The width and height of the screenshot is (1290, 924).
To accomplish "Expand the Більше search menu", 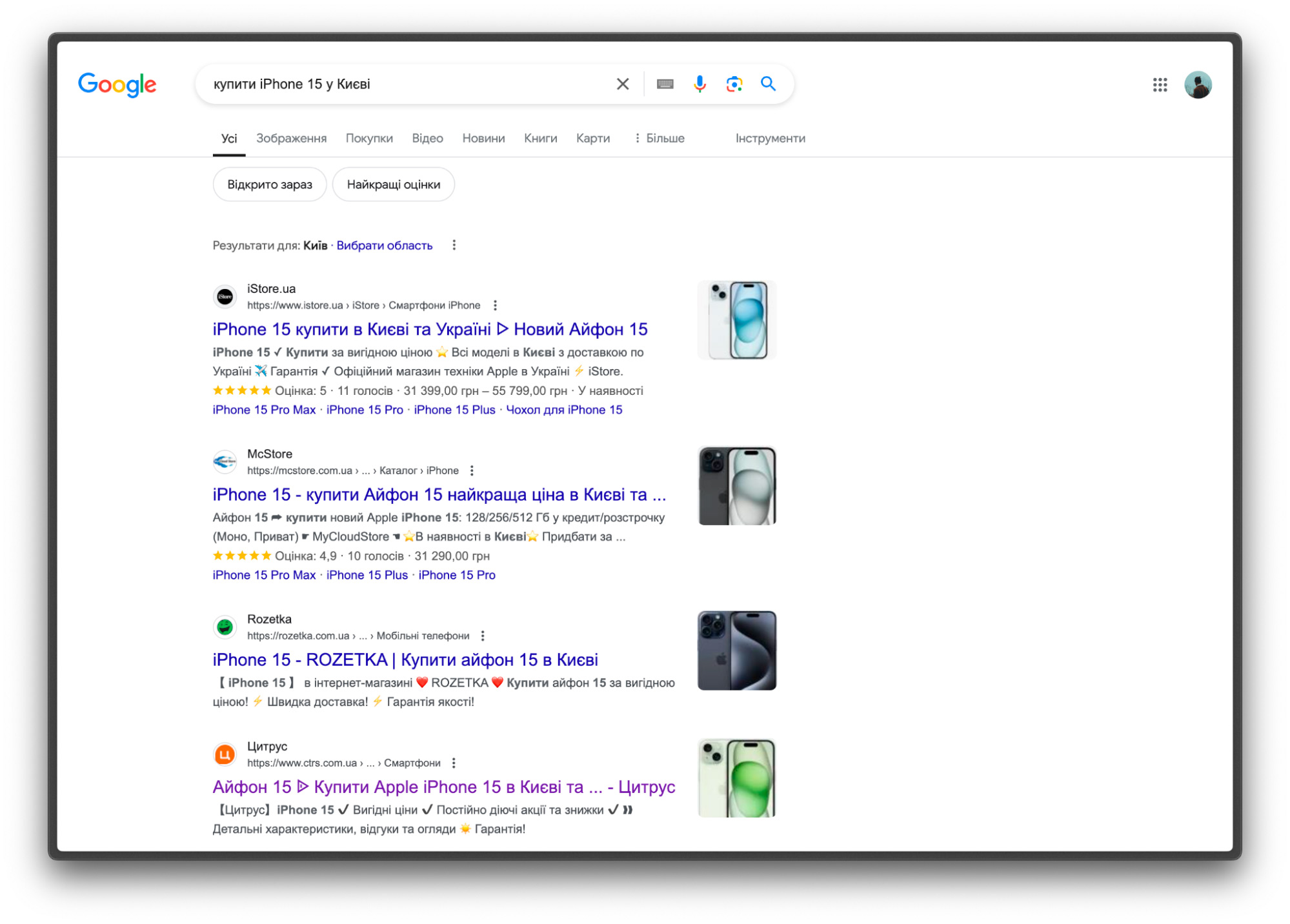I will tap(659, 138).
